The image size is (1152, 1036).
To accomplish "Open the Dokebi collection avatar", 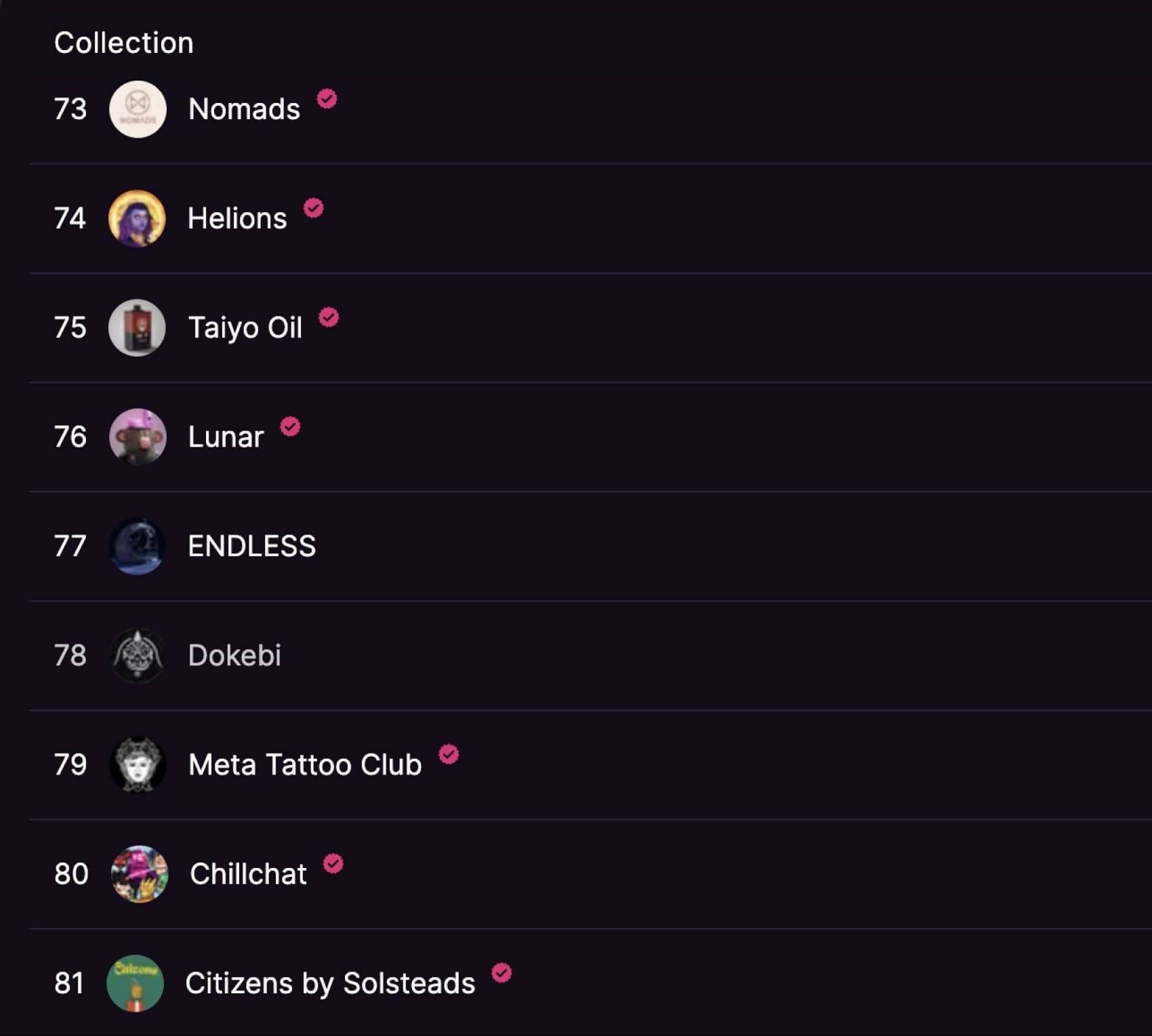I will 138,655.
